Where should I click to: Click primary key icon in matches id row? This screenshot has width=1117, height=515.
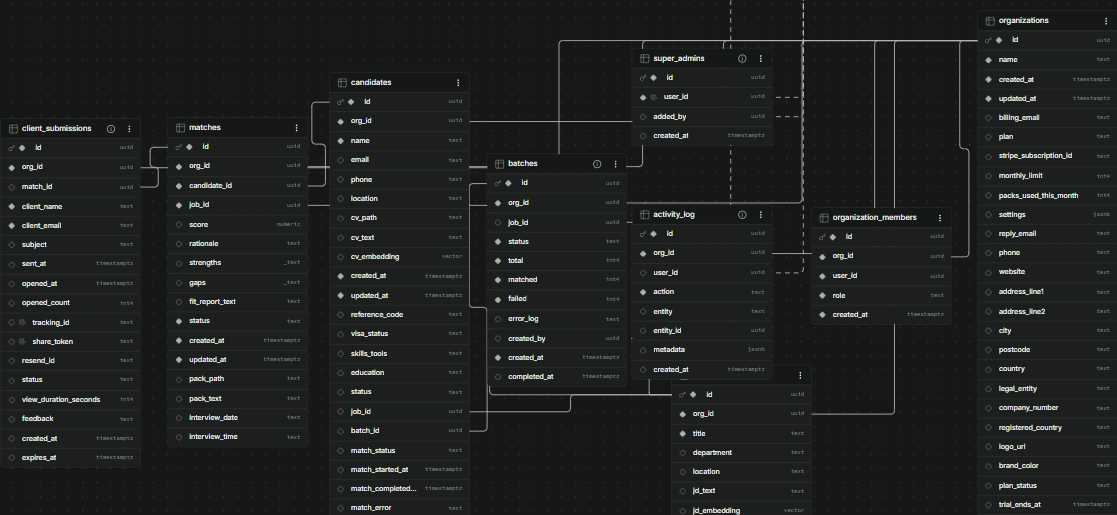coord(178,147)
